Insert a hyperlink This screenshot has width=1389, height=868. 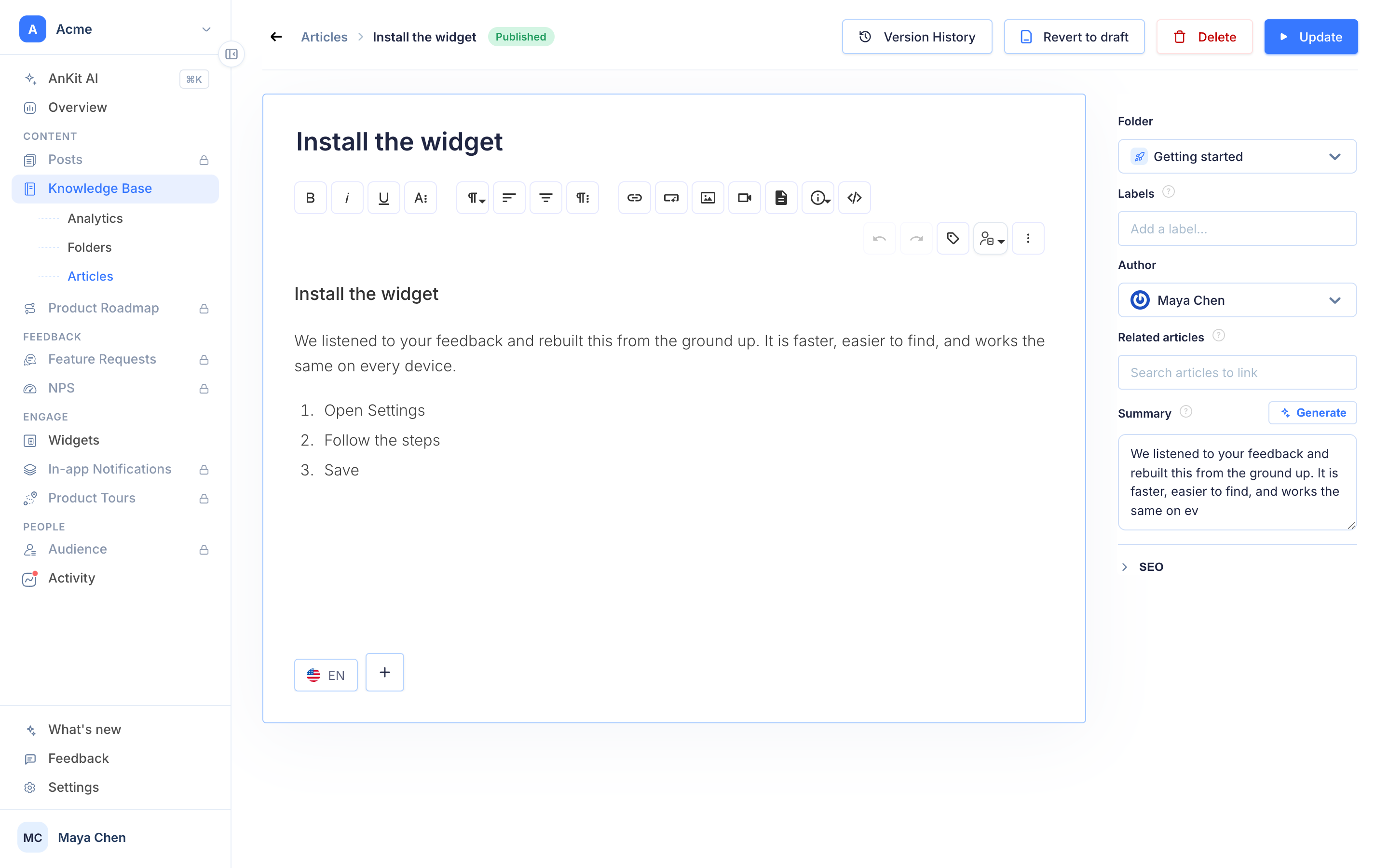click(634, 198)
